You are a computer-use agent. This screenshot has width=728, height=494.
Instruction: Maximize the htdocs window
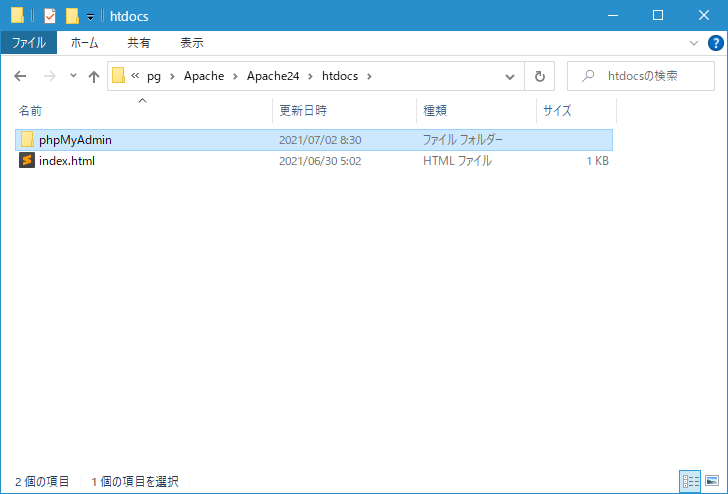658,15
